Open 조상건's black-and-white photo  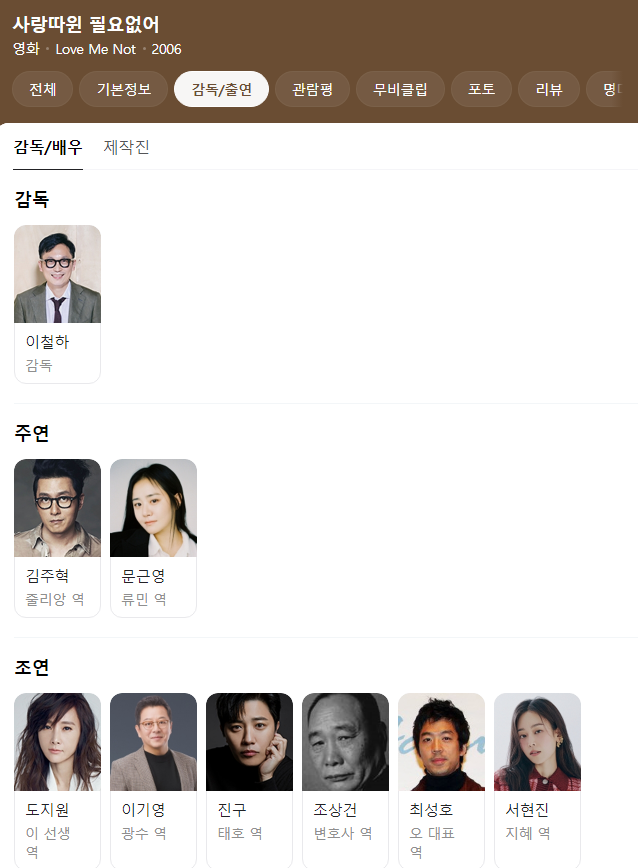tap(345, 742)
